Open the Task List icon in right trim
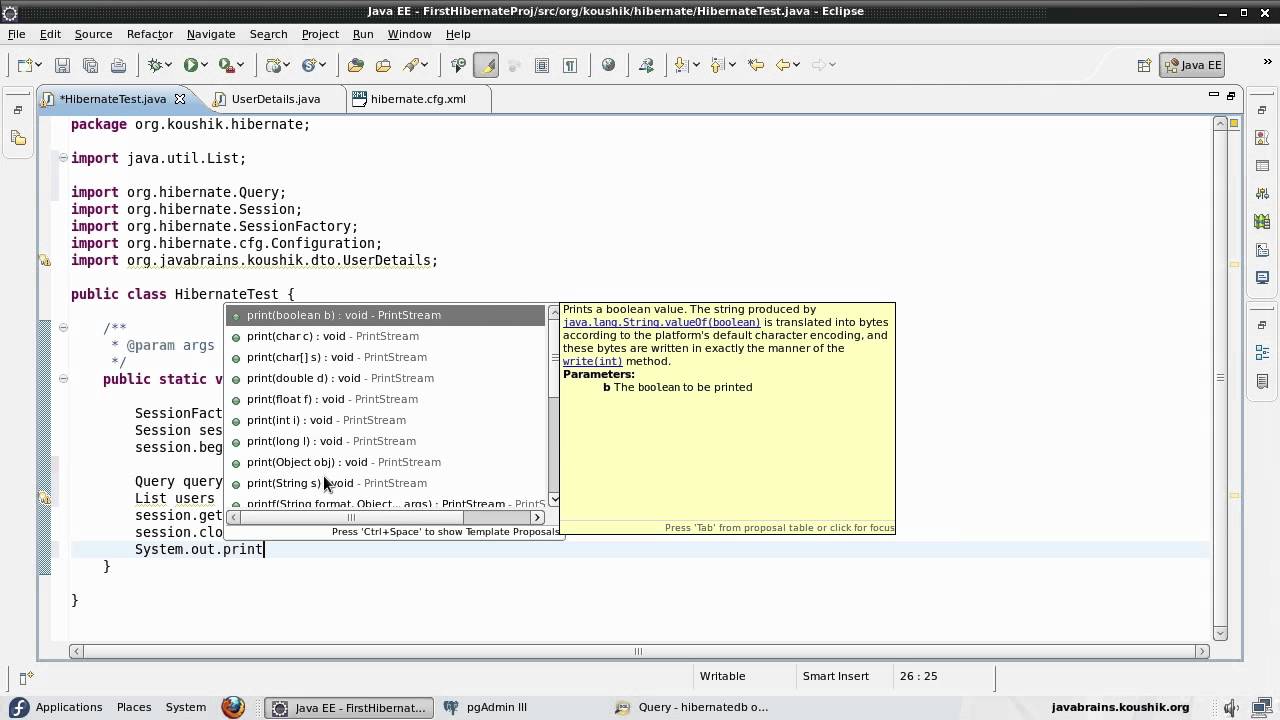 (x=1262, y=382)
